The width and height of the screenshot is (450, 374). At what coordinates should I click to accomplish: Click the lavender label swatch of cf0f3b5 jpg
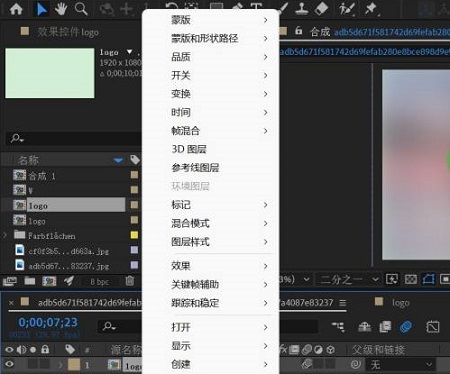(x=134, y=250)
